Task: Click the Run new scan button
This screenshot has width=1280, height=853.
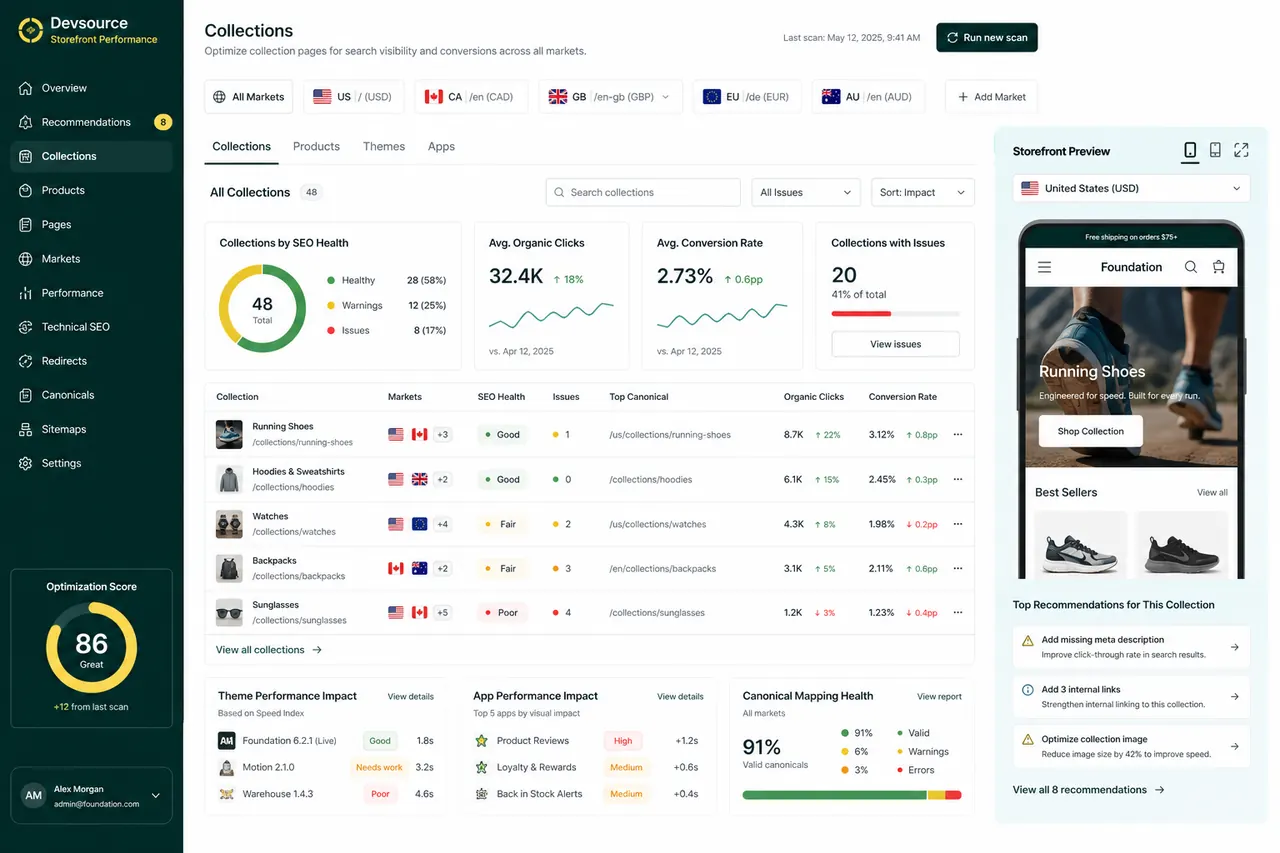Action: [x=987, y=37]
